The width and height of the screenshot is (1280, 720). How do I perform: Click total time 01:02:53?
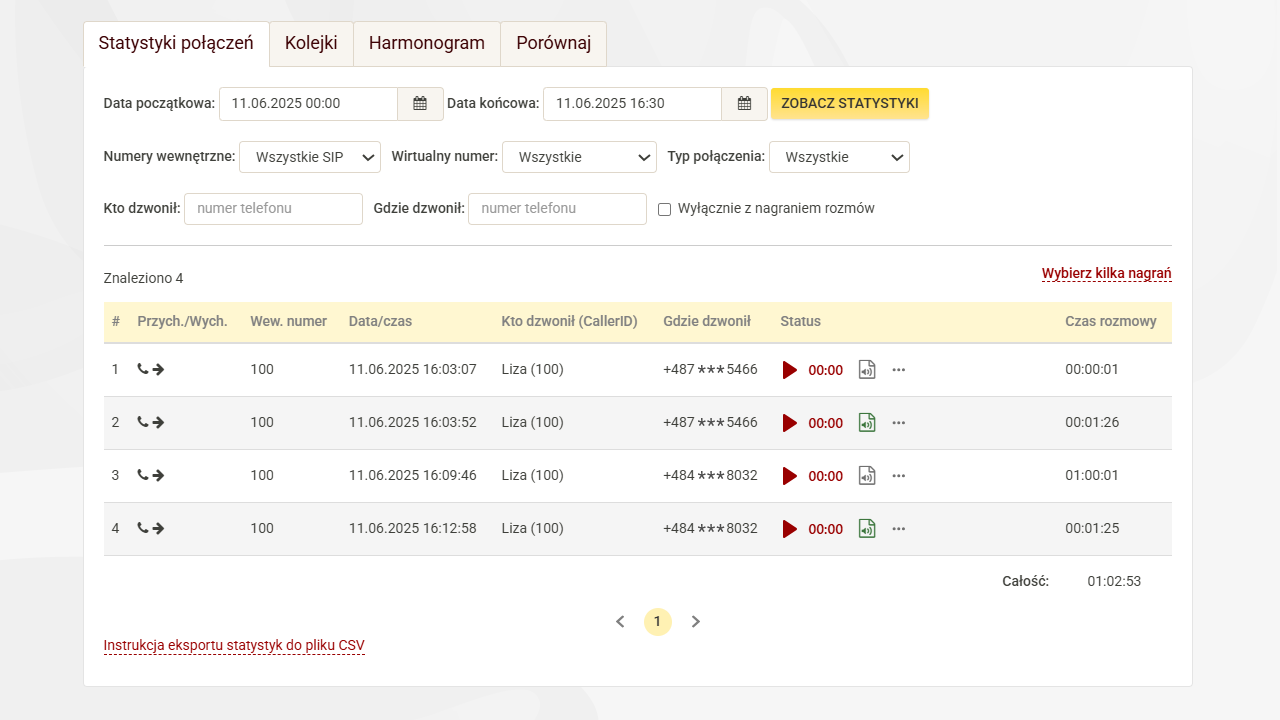coord(1114,582)
